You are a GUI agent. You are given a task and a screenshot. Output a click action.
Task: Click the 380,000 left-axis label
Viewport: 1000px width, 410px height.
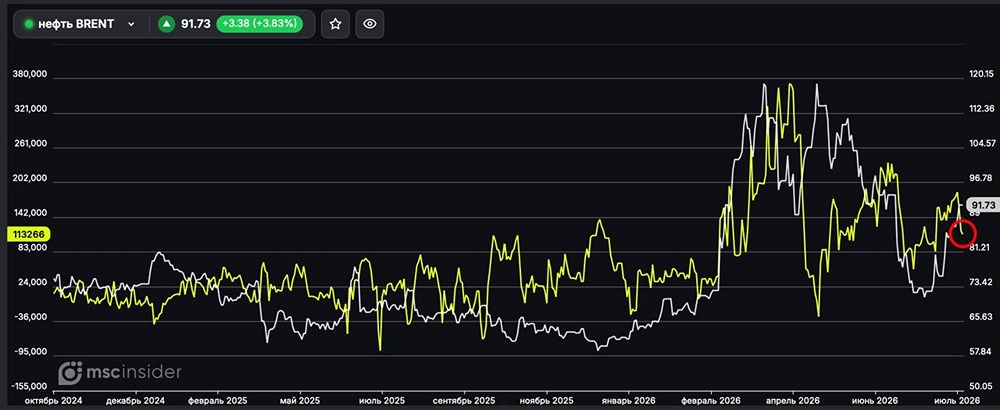[x=30, y=75]
